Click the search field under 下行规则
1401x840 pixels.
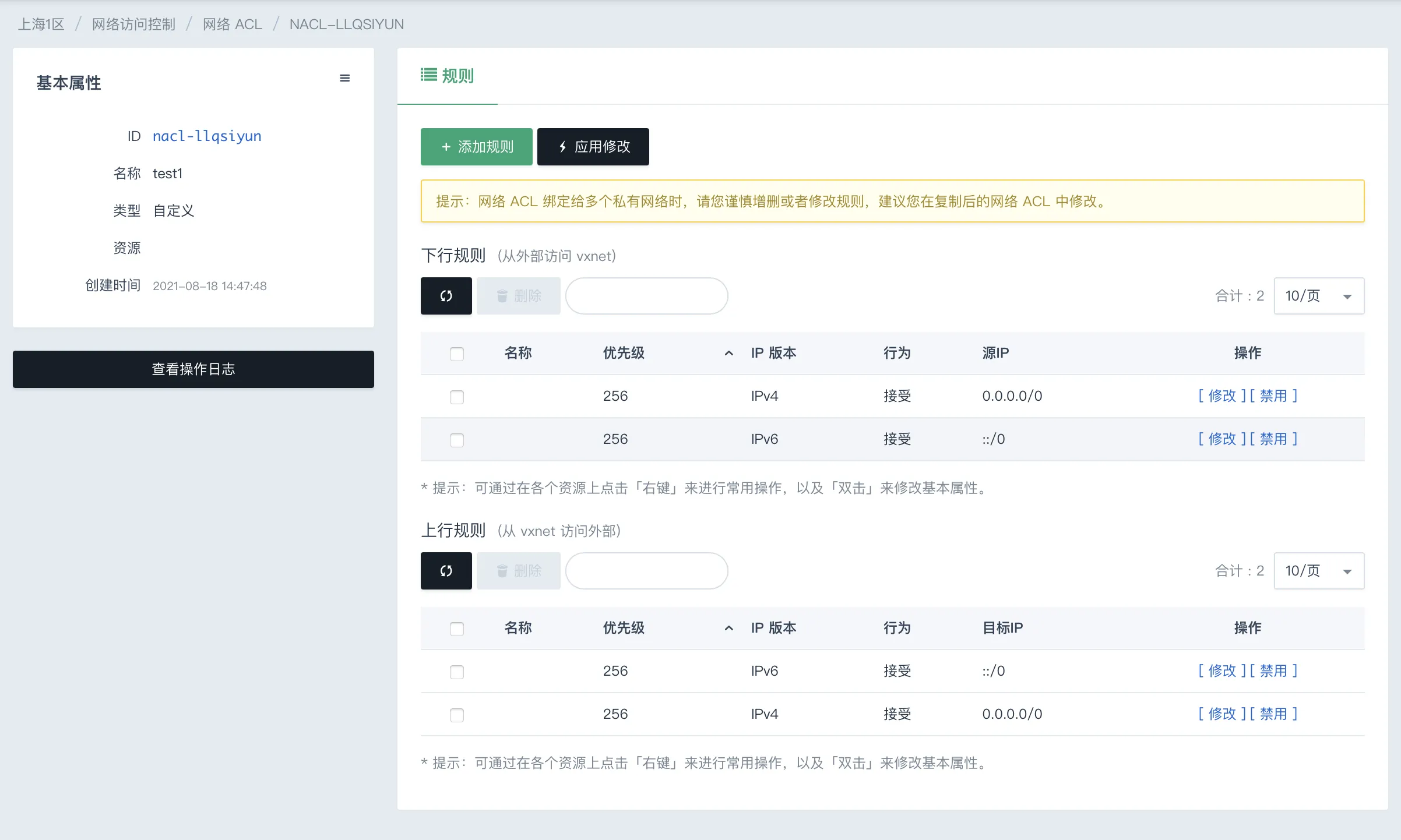tap(646, 296)
